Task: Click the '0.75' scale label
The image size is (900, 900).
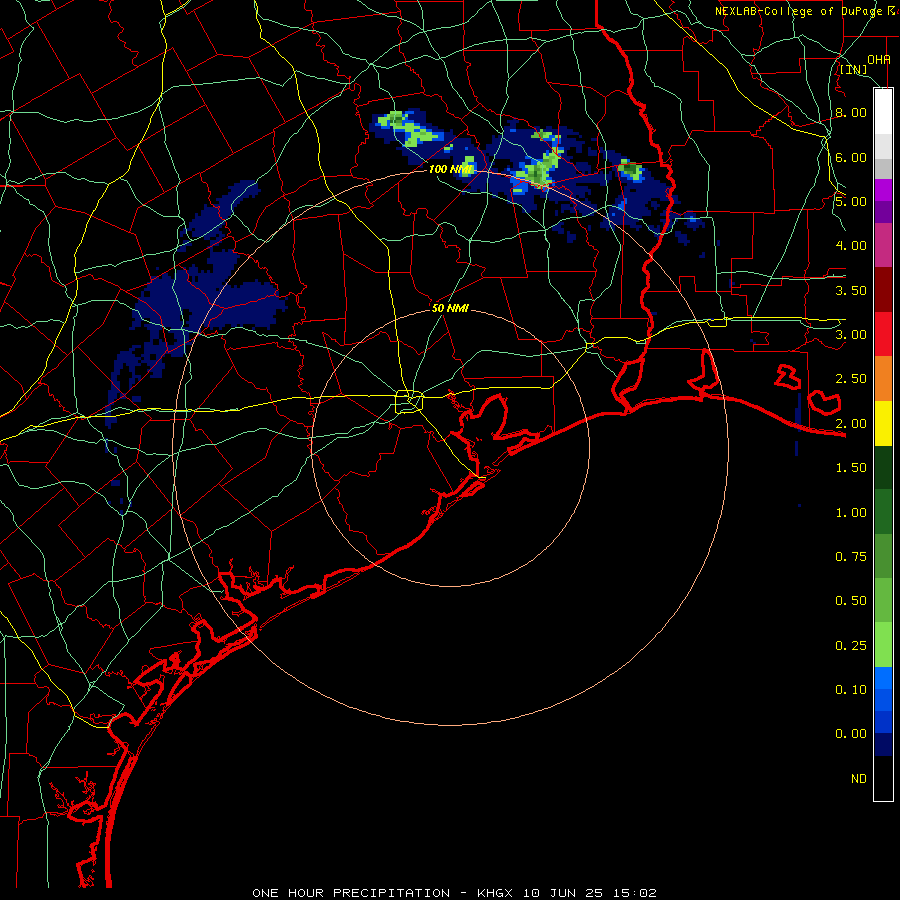Action: (851, 557)
